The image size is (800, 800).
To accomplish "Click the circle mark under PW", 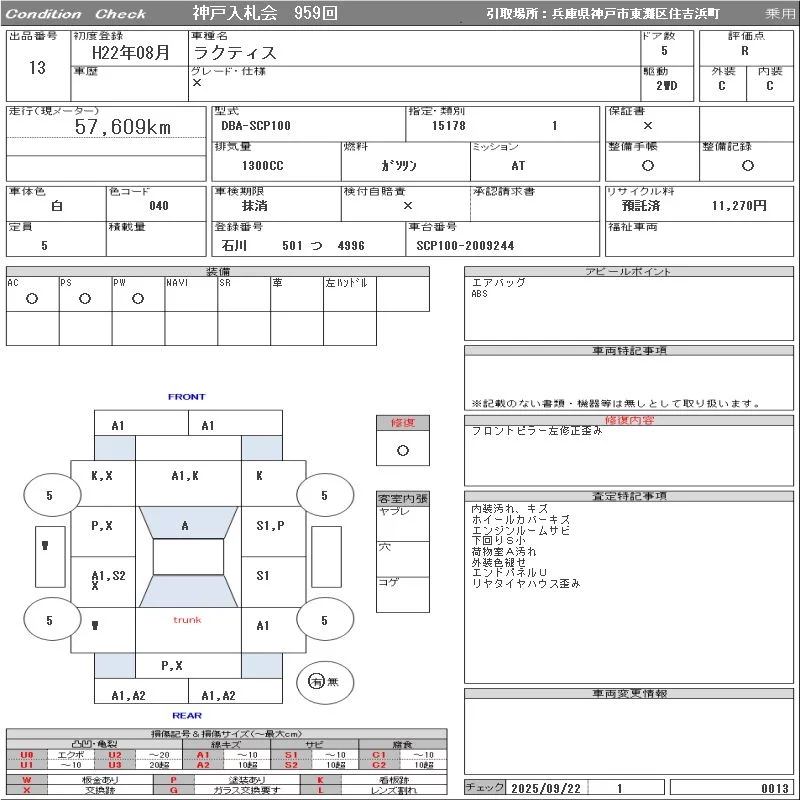I will point(138,298).
